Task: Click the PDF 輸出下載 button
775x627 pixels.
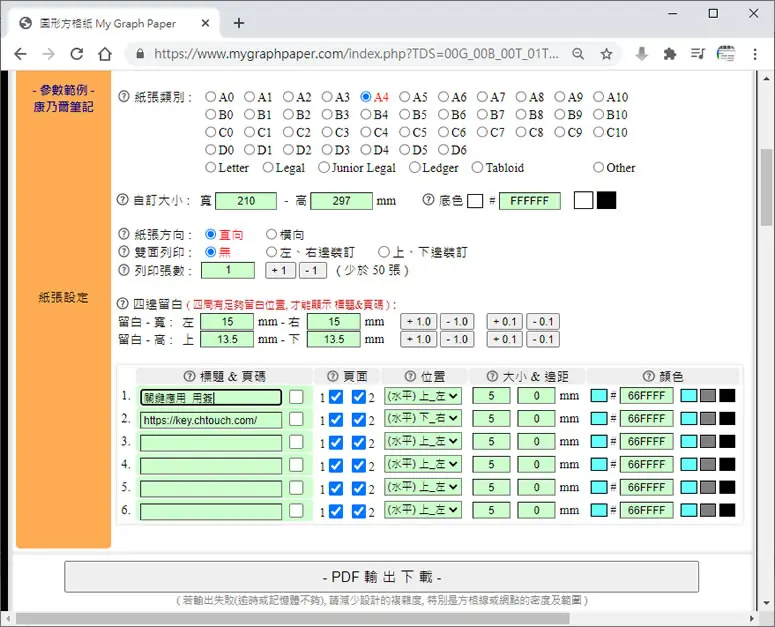Action: [382, 577]
